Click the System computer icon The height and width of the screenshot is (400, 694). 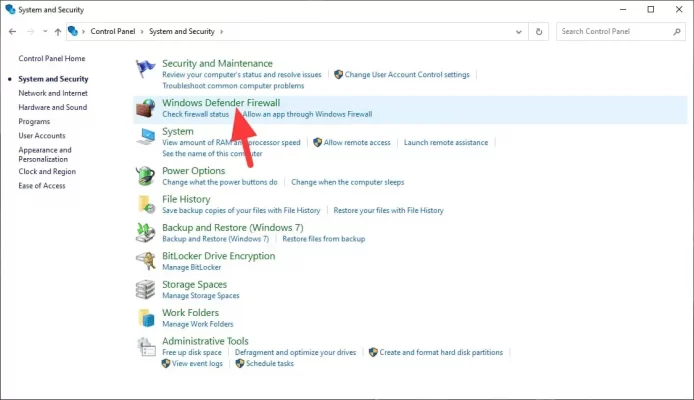tap(145, 136)
